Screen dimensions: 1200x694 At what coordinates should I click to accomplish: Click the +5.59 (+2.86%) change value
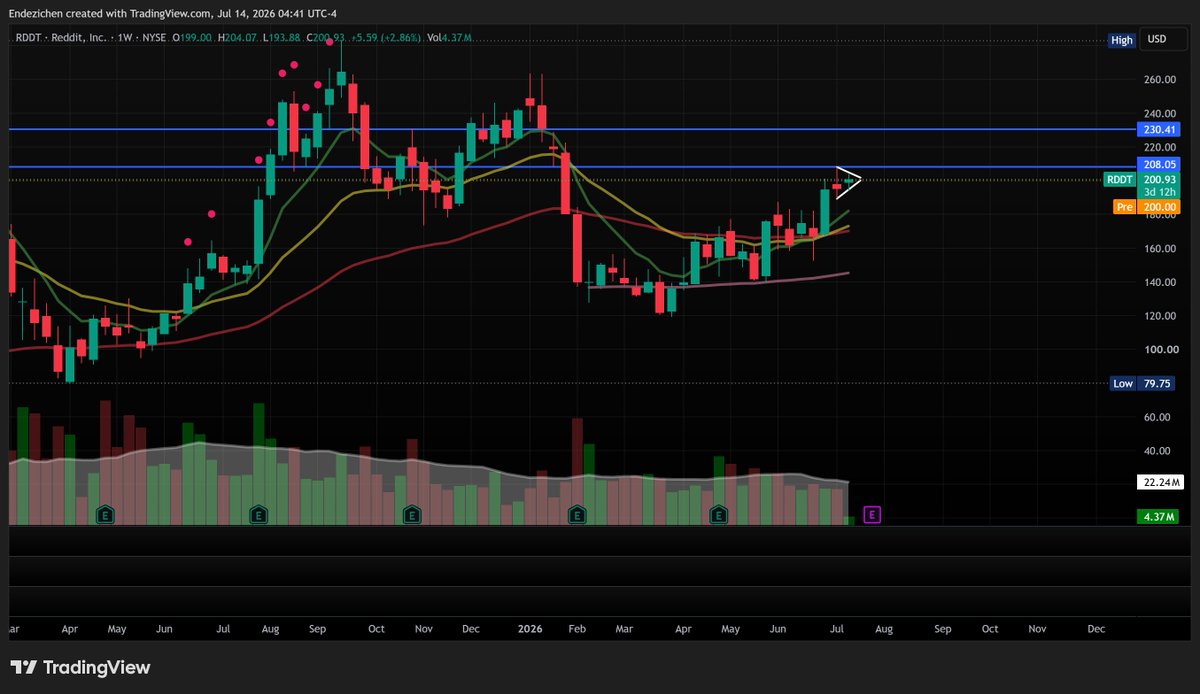(386, 38)
